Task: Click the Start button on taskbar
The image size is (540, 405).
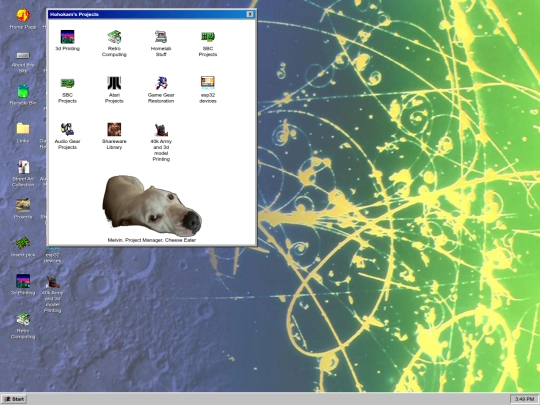Action: 14,399
